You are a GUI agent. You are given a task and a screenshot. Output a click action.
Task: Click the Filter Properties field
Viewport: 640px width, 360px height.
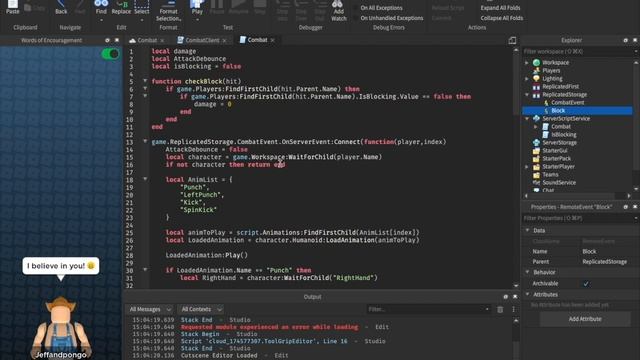pos(579,218)
